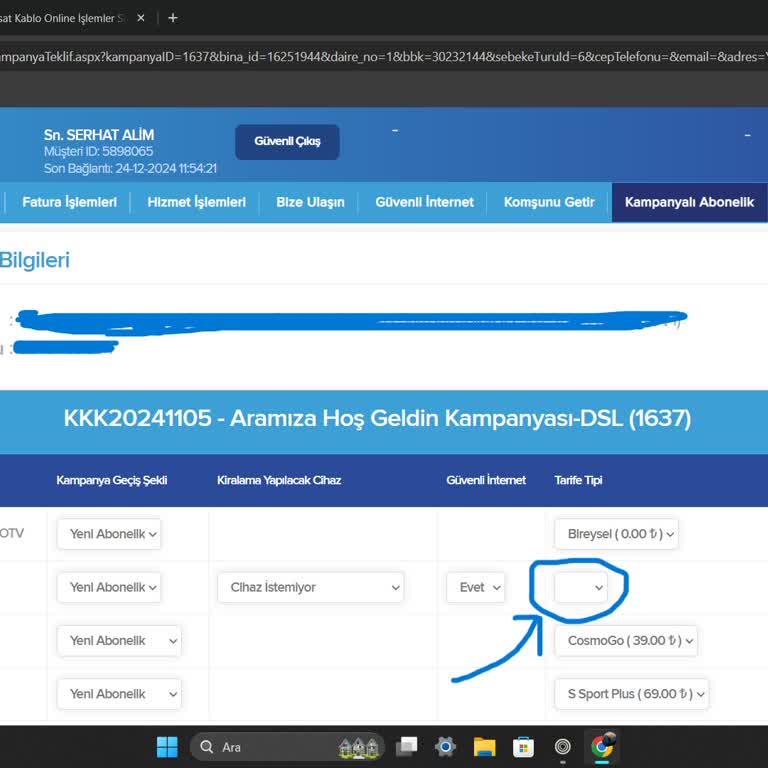768x768 pixels.
Task: Expand the Yeni Abonelik dropdown in the OTV row
Action: click(109, 534)
